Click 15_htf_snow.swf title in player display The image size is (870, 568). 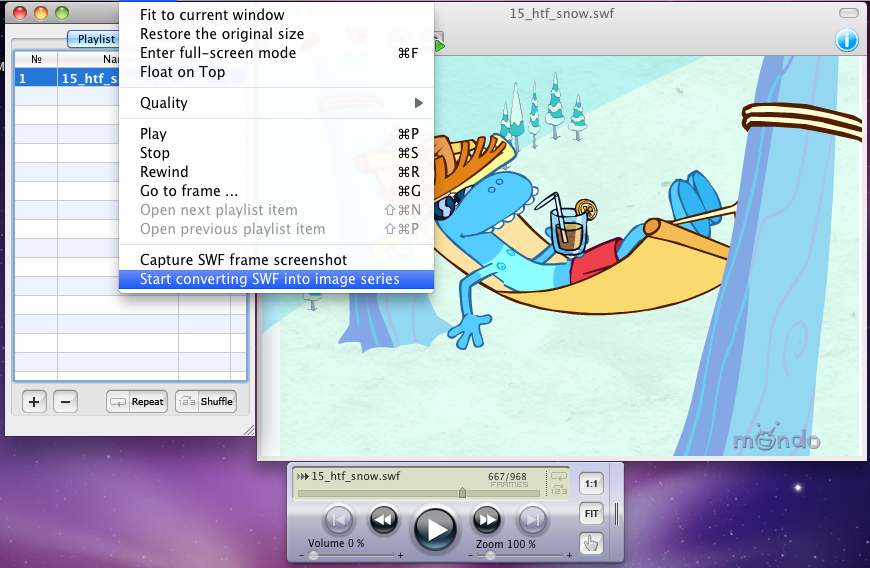pyautogui.click(x=356, y=476)
